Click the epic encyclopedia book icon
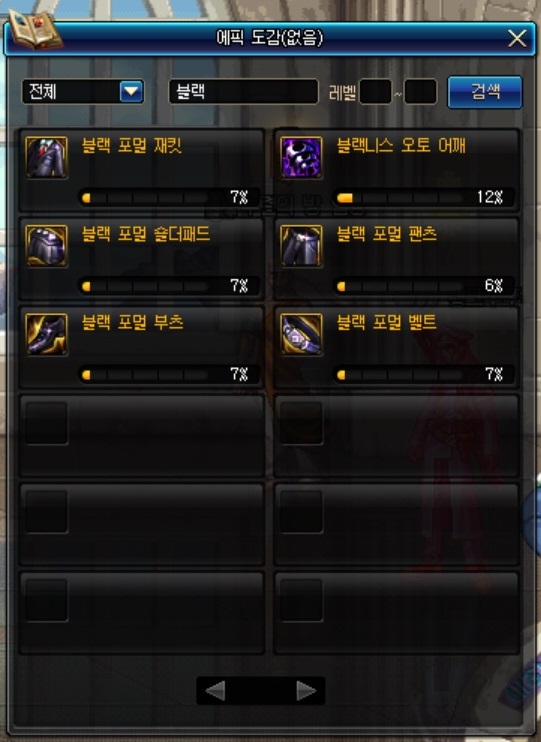541x742 pixels. [x=35, y=29]
